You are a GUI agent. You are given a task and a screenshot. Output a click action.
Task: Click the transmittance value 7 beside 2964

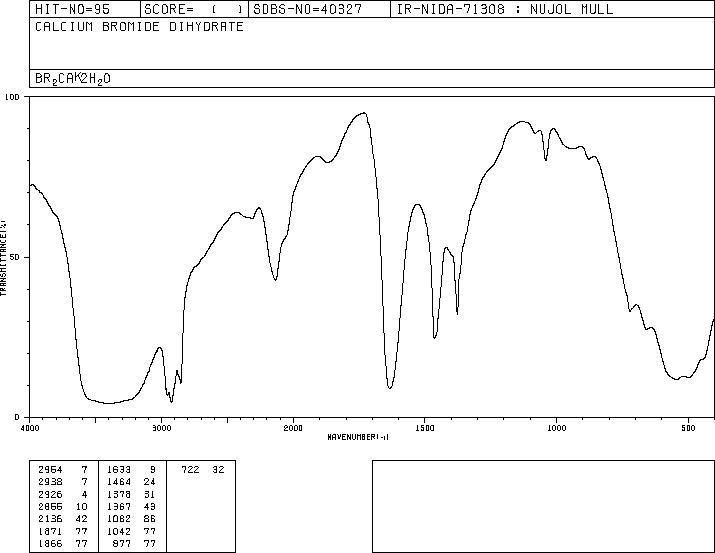pos(84,470)
